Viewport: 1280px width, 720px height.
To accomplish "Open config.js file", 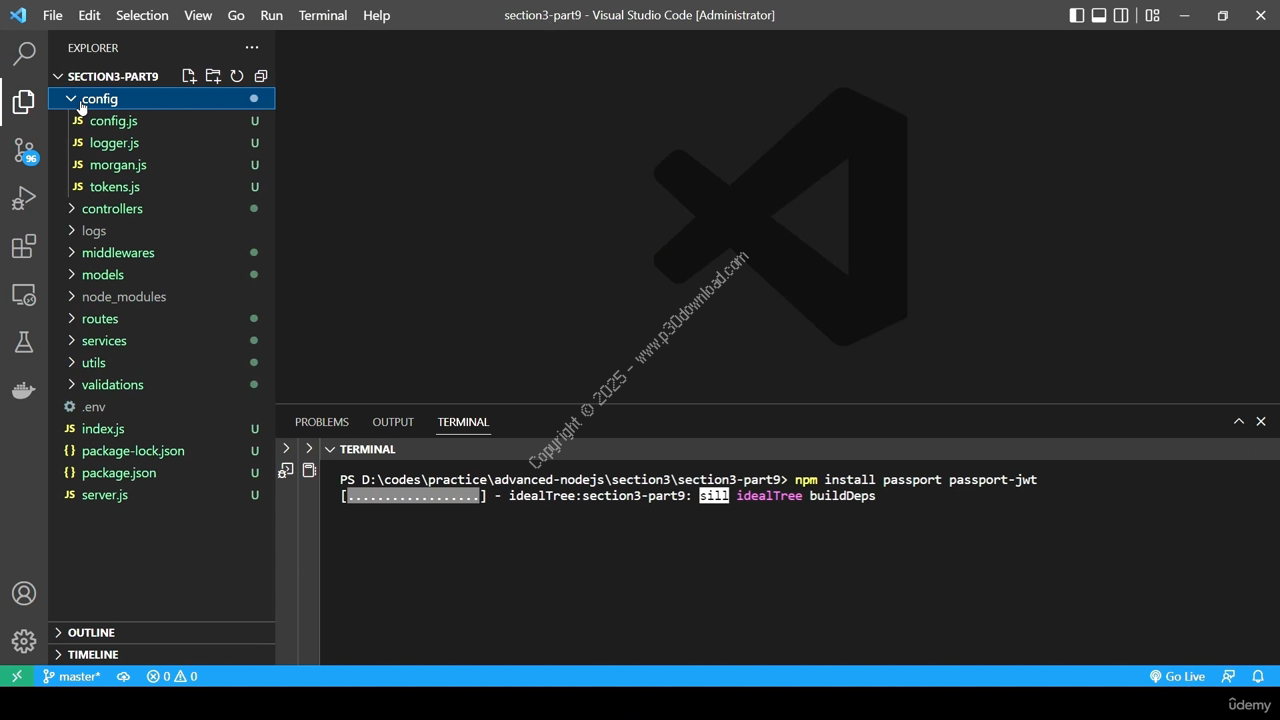I will (161, 120).
